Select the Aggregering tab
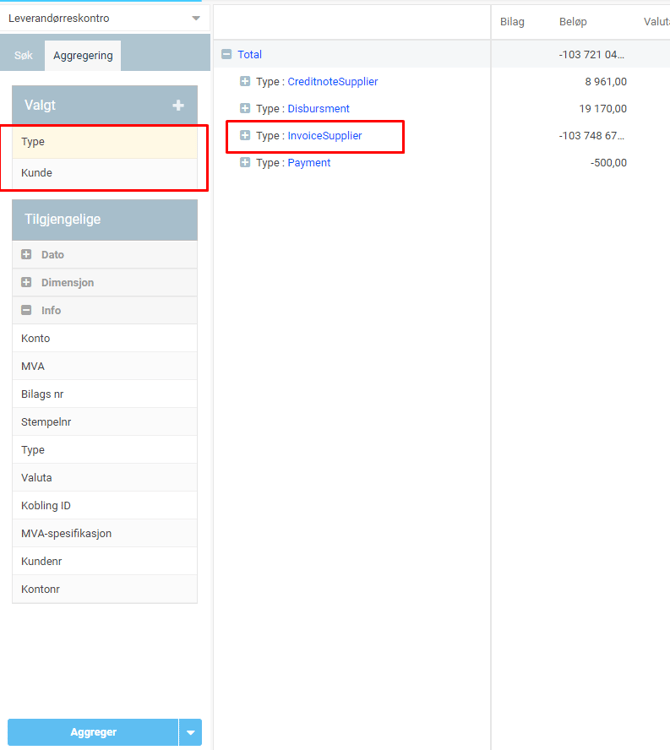The width and height of the screenshot is (670, 750). click(84, 57)
